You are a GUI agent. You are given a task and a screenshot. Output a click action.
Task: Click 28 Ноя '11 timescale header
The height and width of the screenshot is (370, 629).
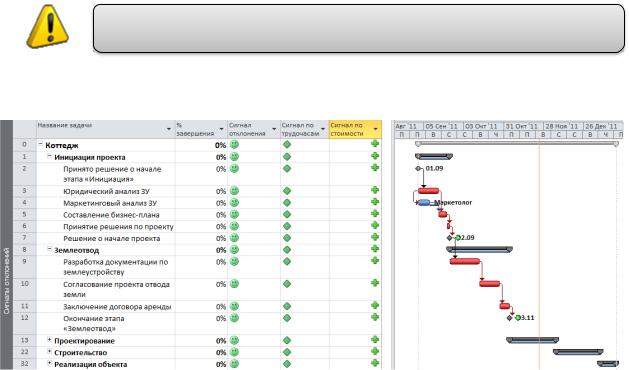coord(563,126)
